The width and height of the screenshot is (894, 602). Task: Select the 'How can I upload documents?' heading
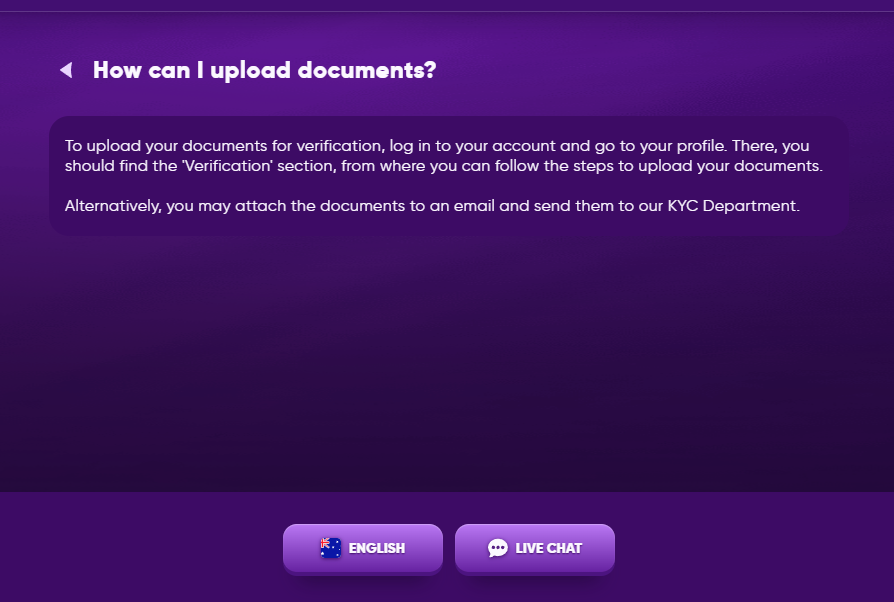point(264,70)
